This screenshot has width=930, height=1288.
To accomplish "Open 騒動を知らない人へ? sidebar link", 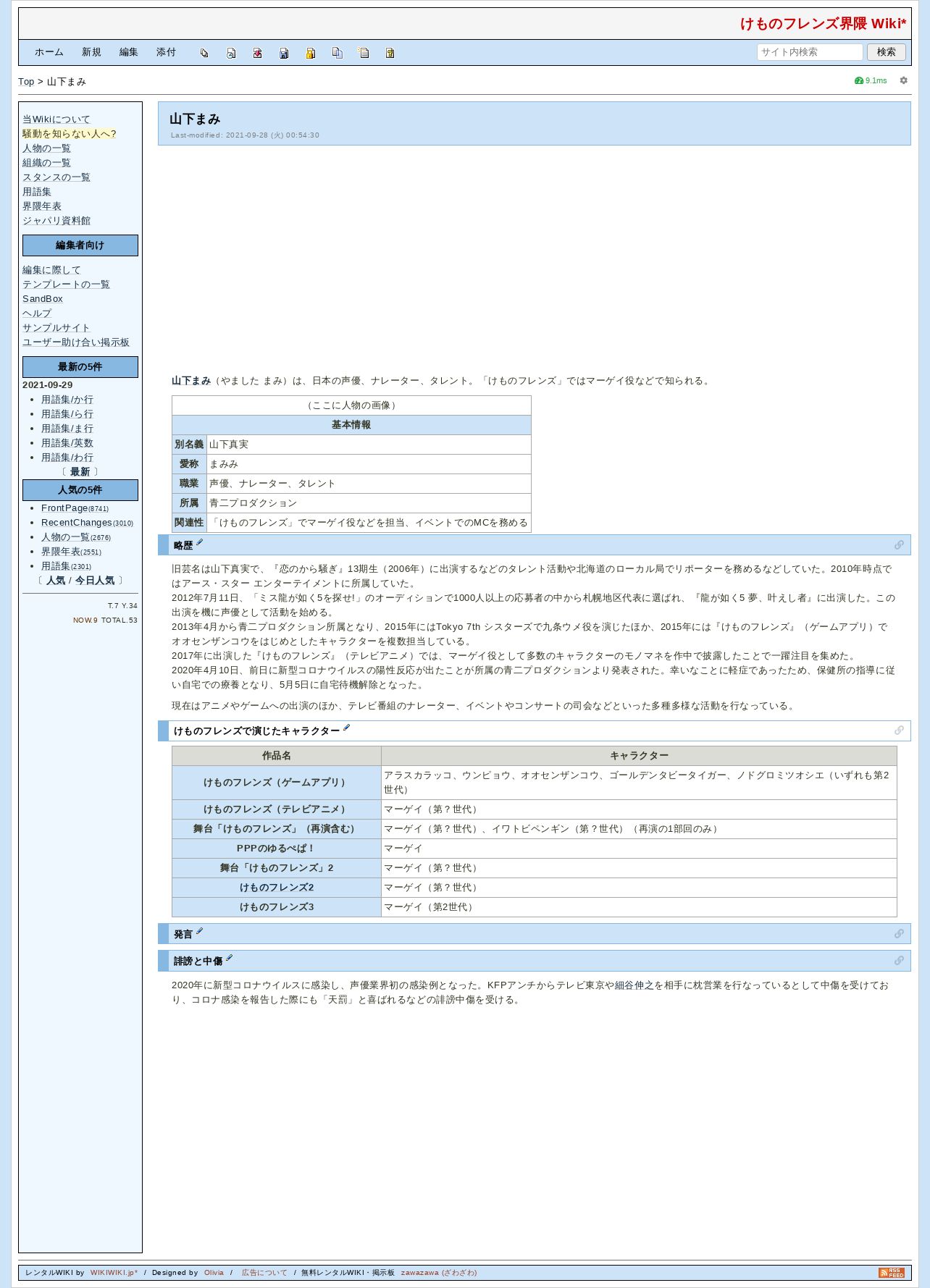I will coord(69,134).
